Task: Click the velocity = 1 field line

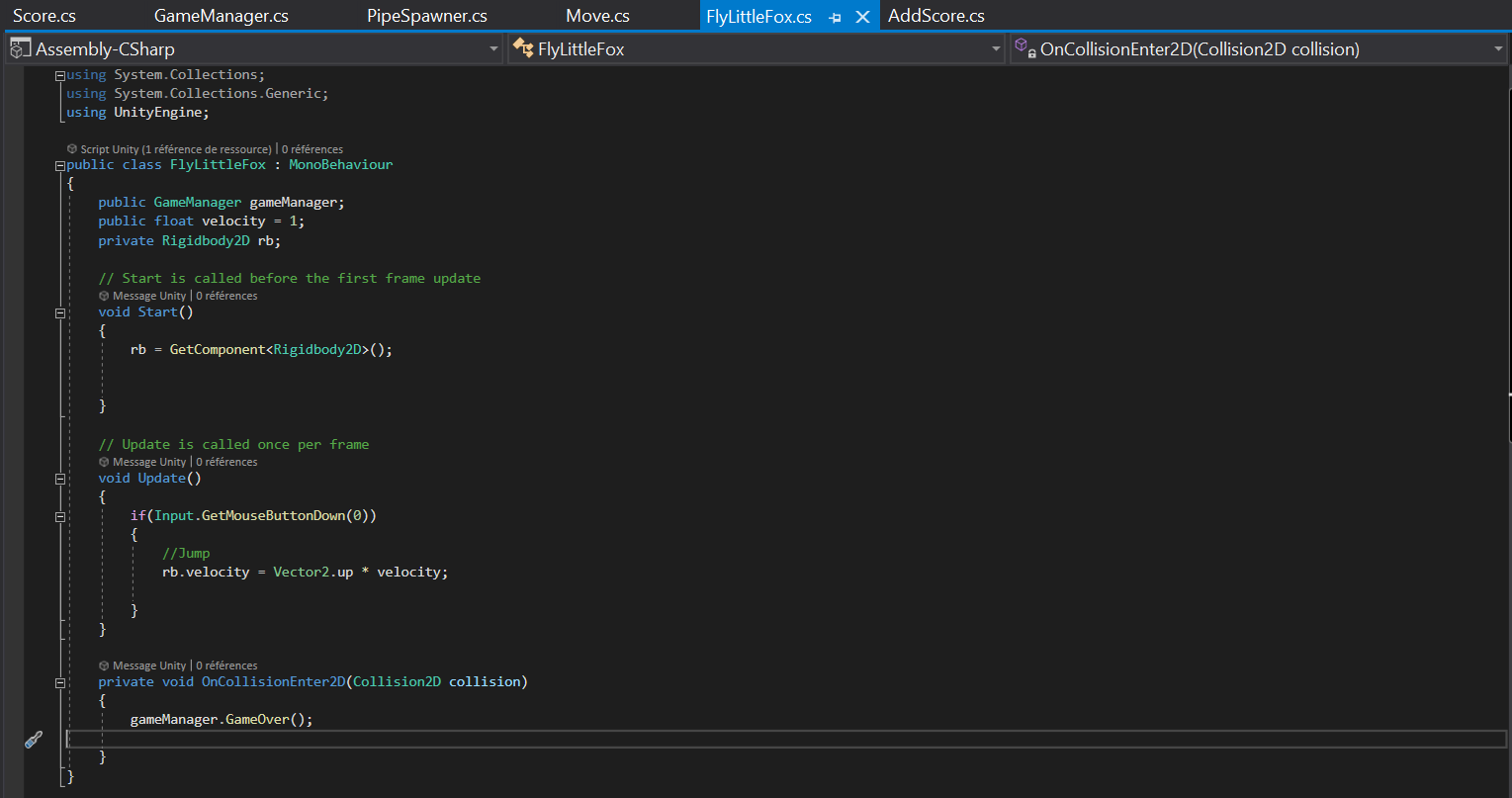Action: click(x=202, y=221)
